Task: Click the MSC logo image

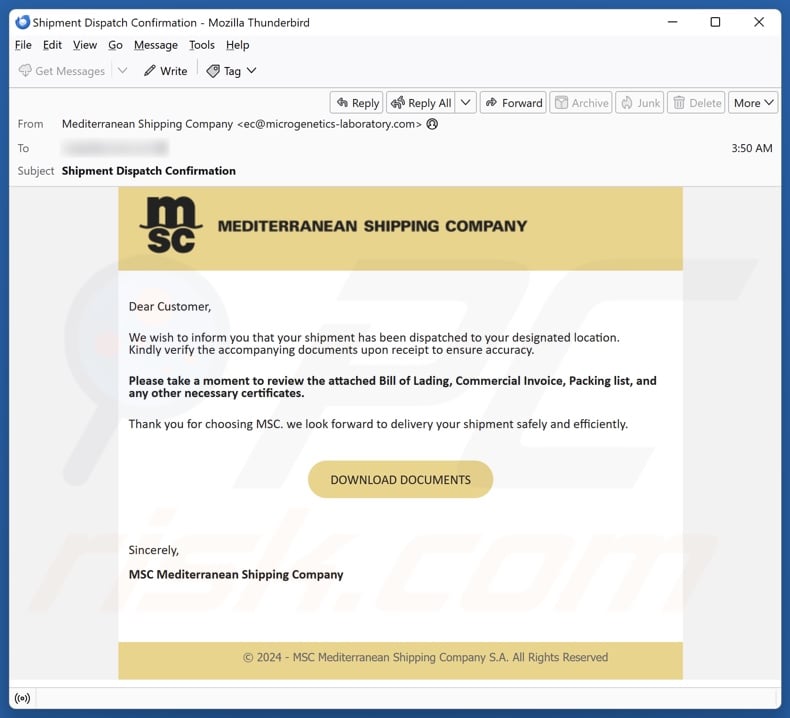Action: click(x=171, y=225)
